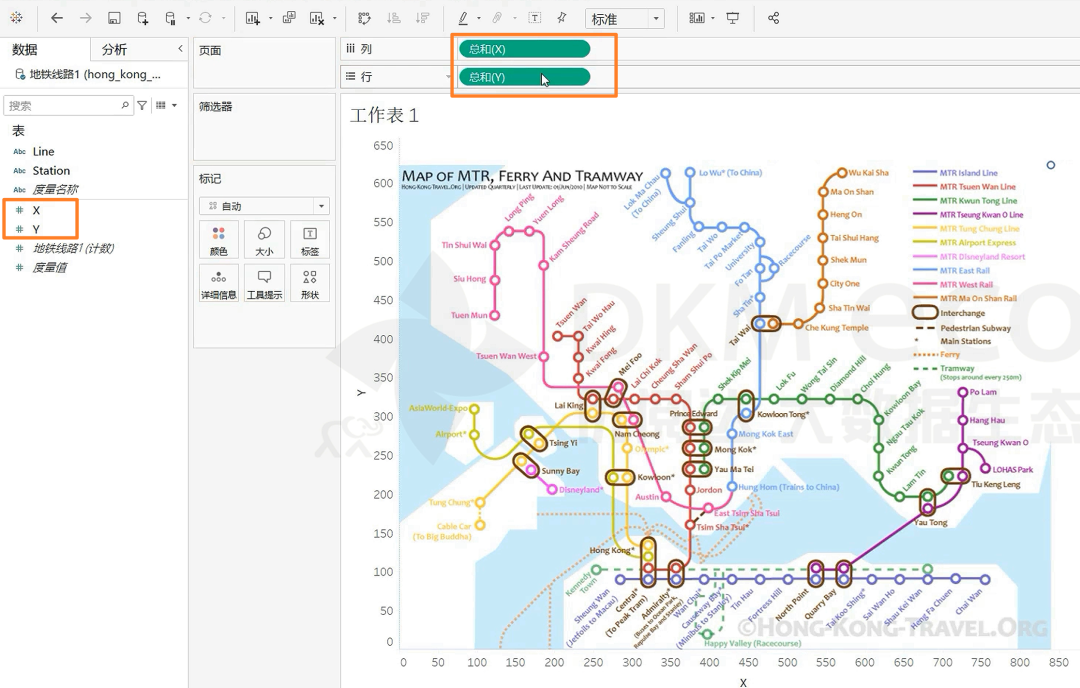The height and width of the screenshot is (688, 1080).
Task: Open the 自动 mark type dropdown
Action: [264, 206]
